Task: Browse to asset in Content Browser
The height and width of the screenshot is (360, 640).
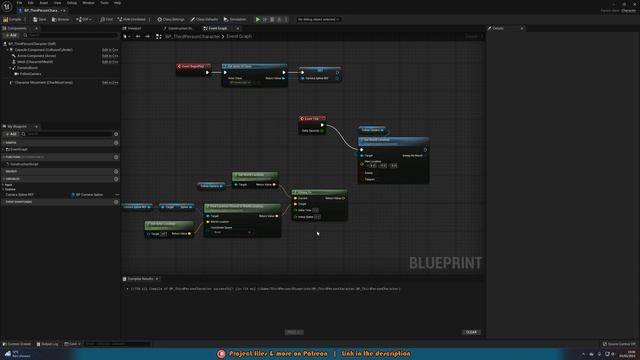Action: [x=60, y=19]
